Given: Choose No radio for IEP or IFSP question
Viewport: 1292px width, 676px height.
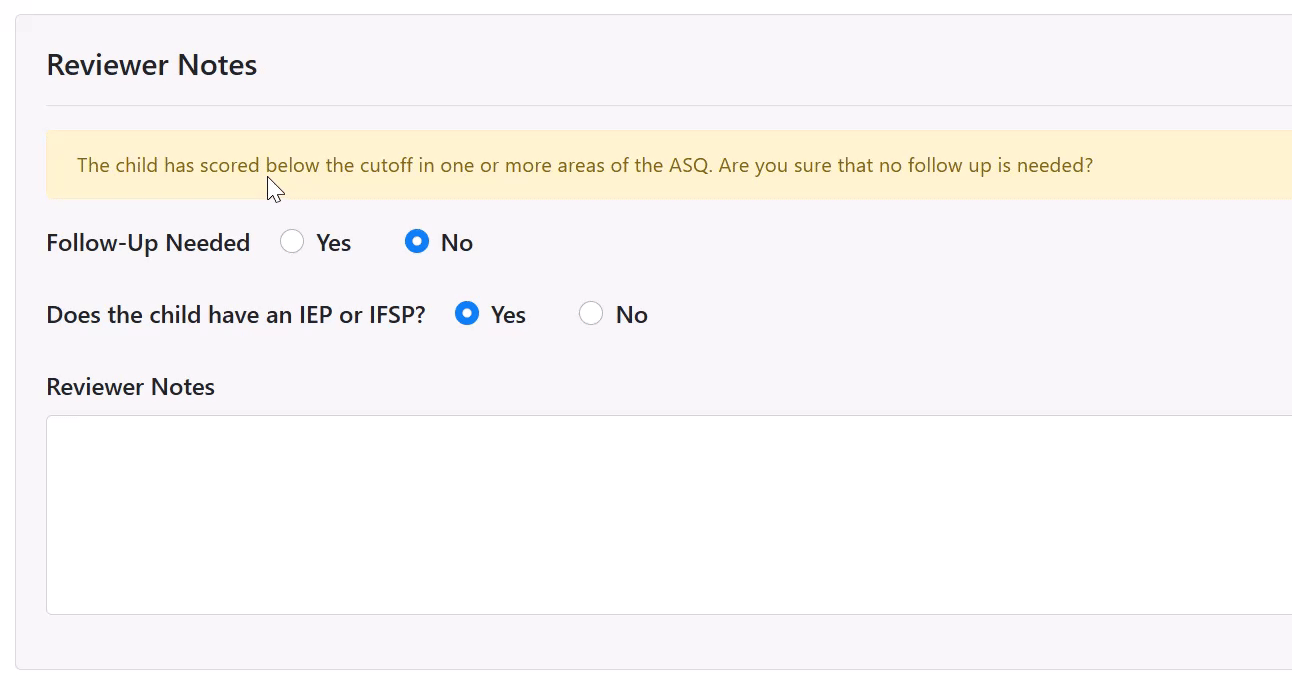Looking at the screenshot, I should [x=591, y=314].
